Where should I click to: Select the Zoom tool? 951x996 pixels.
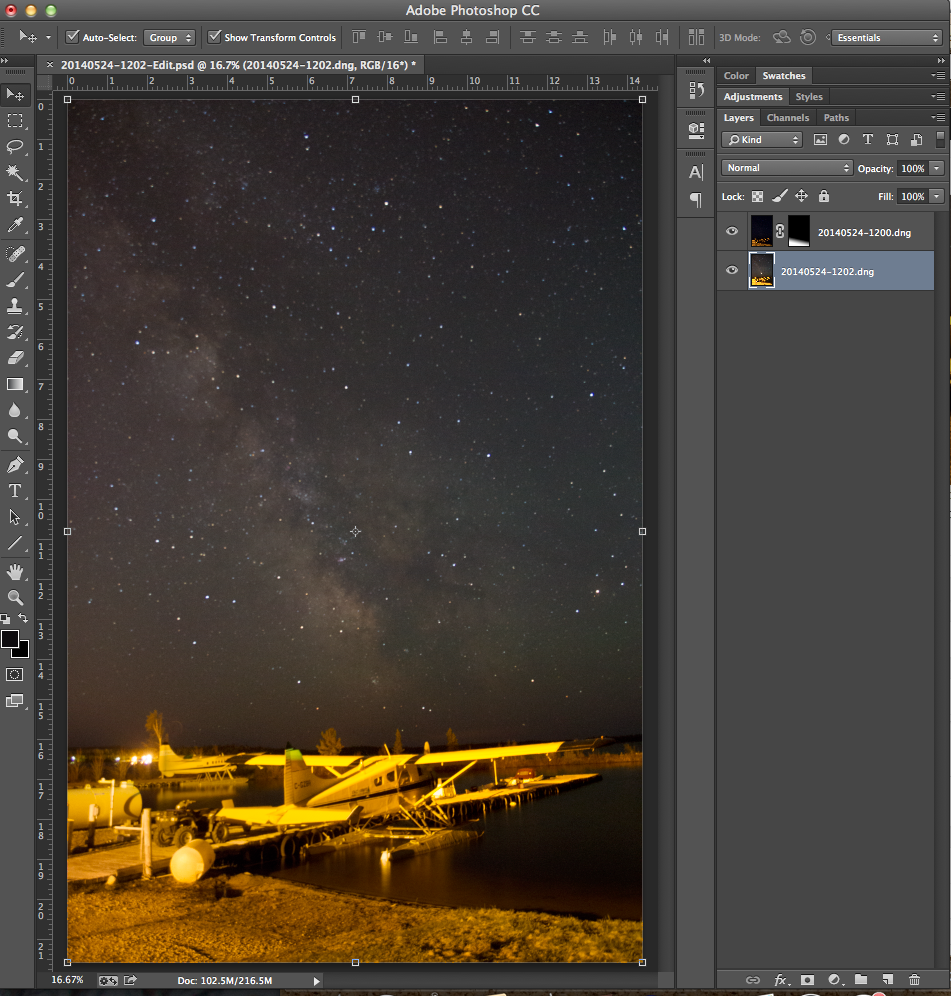click(15, 597)
